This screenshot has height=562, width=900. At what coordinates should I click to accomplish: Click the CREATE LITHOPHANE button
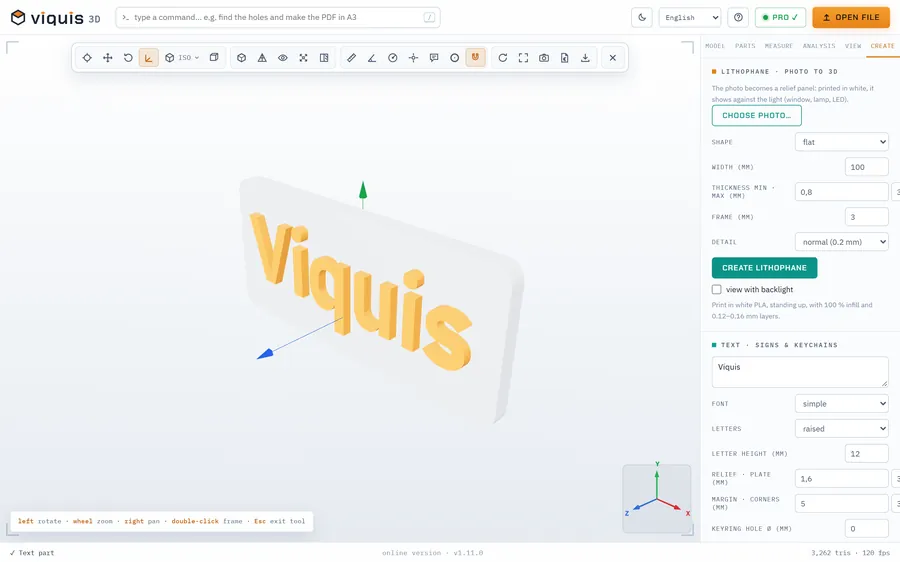point(764,268)
